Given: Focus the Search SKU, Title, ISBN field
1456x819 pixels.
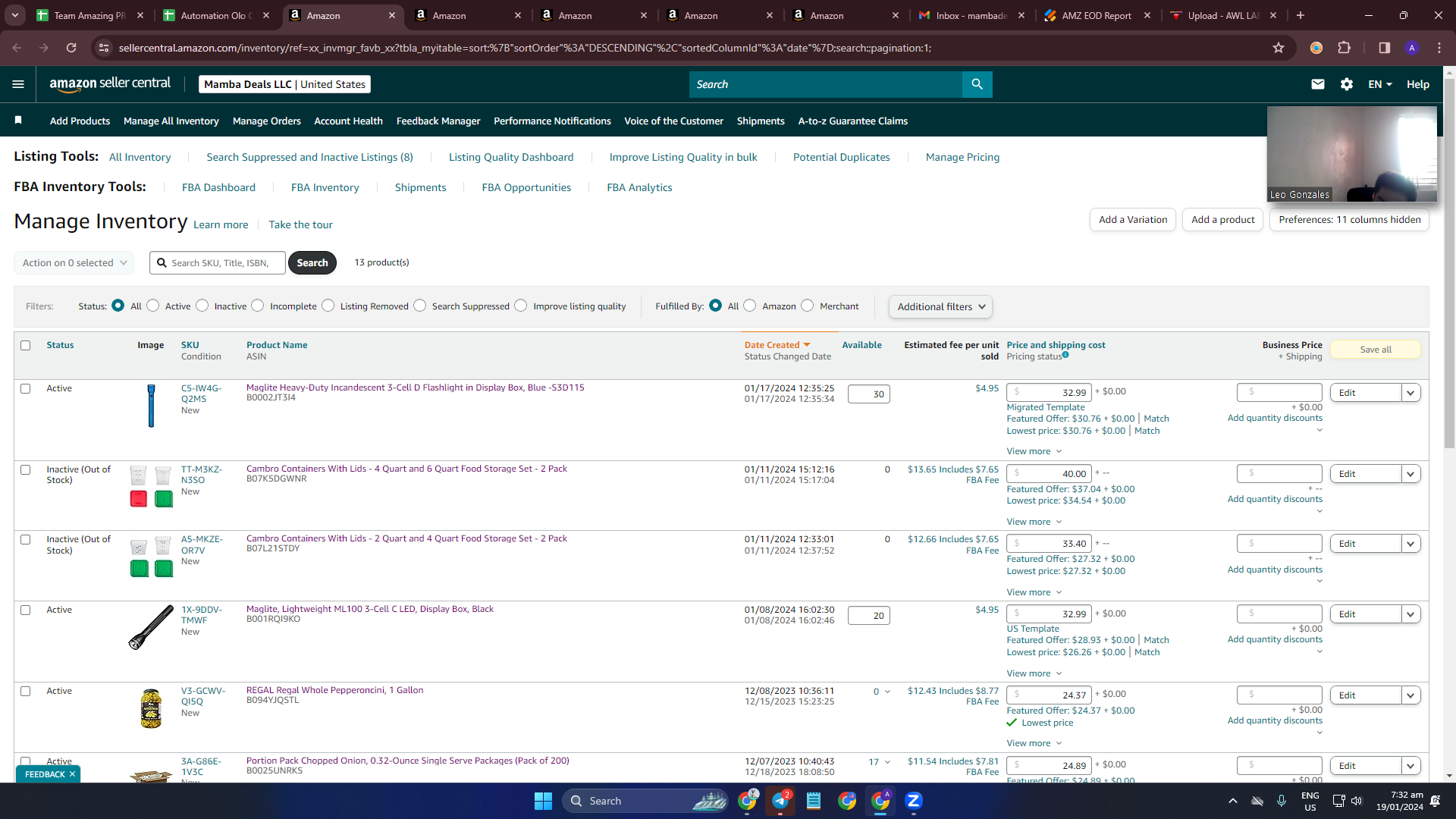Looking at the screenshot, I should [x=218, y=263].
